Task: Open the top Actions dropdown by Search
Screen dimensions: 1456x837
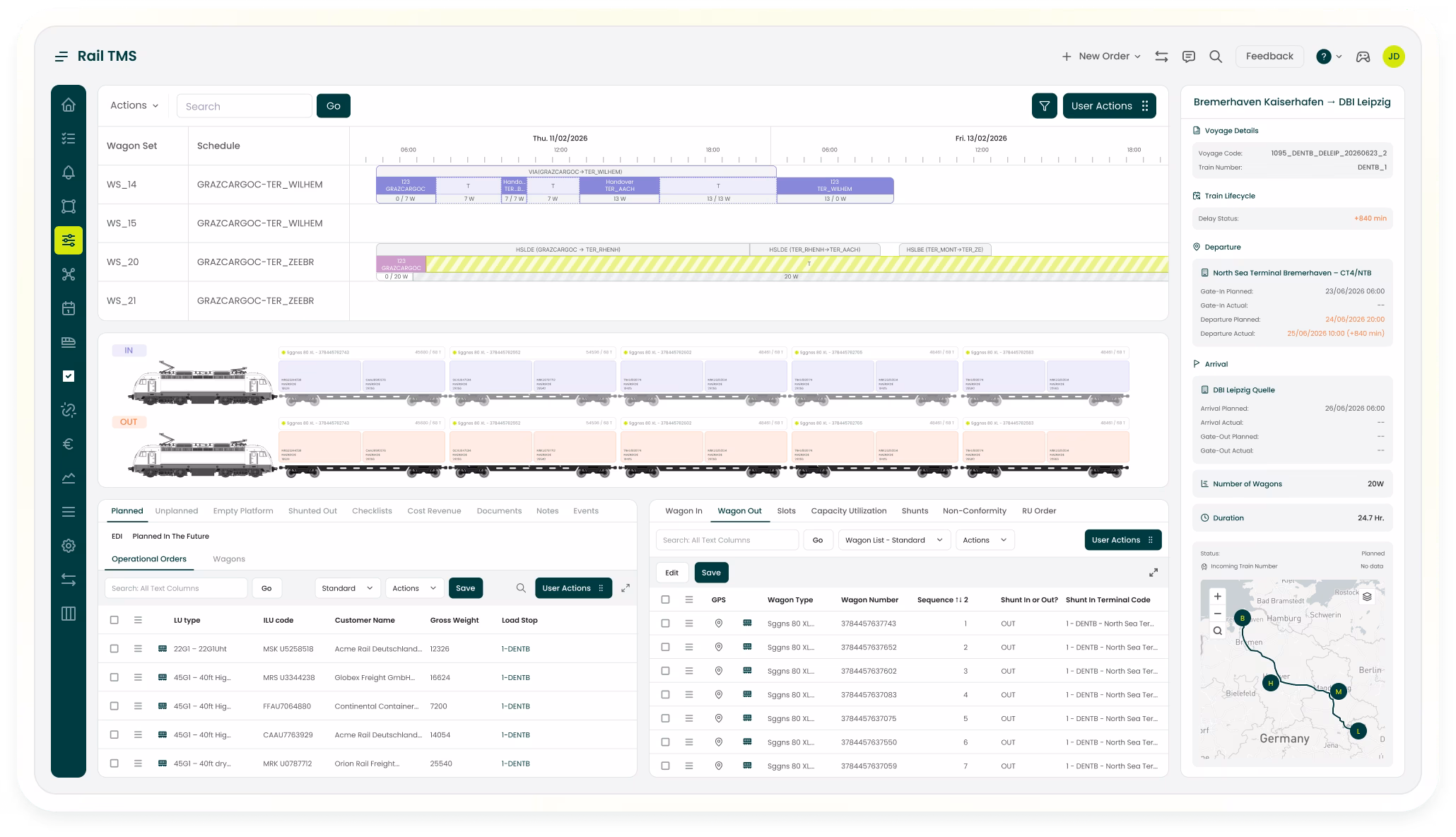Action: click(x=134, y=105)
